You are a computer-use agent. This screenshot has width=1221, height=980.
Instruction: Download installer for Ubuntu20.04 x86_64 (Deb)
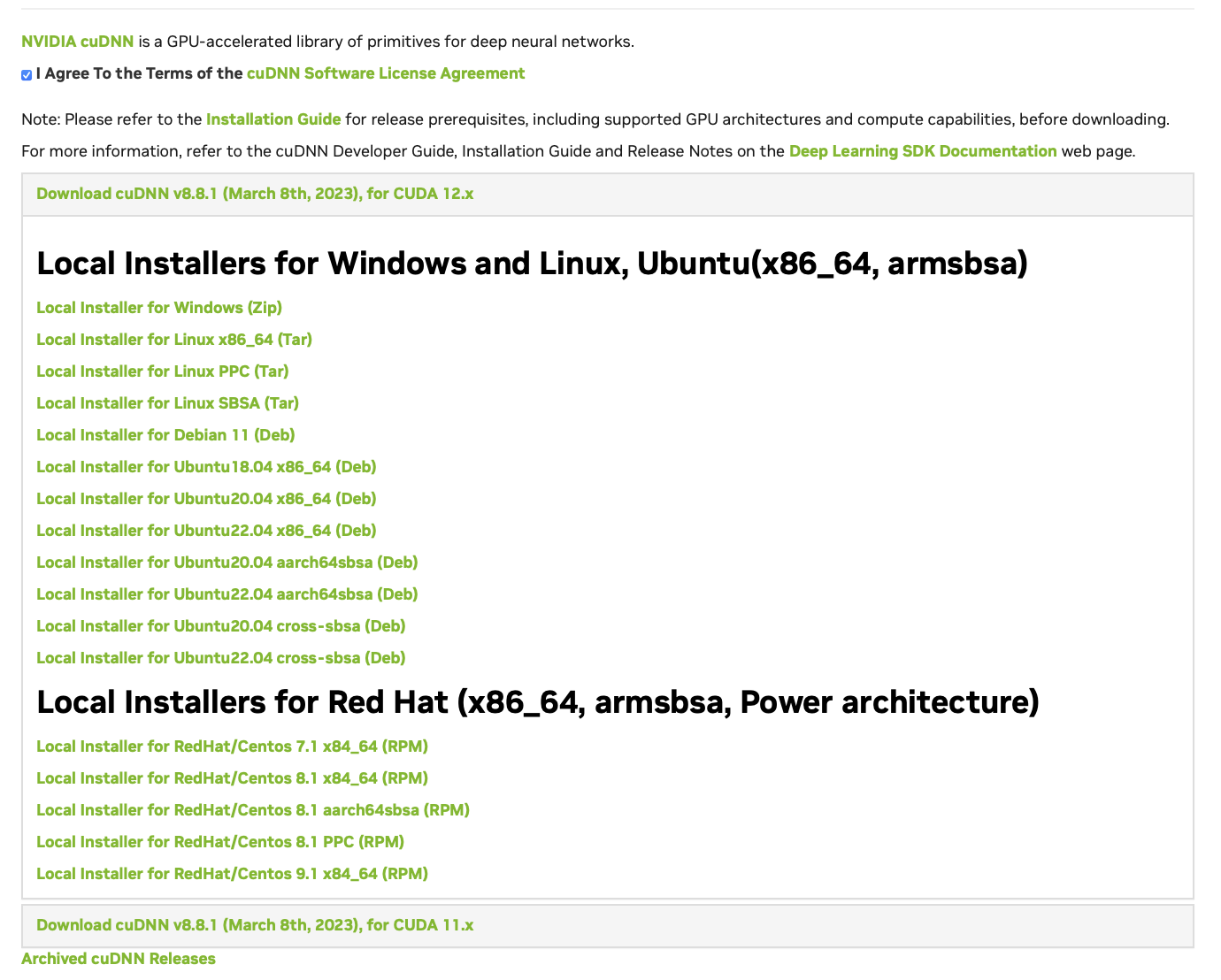tap(206, 499)
